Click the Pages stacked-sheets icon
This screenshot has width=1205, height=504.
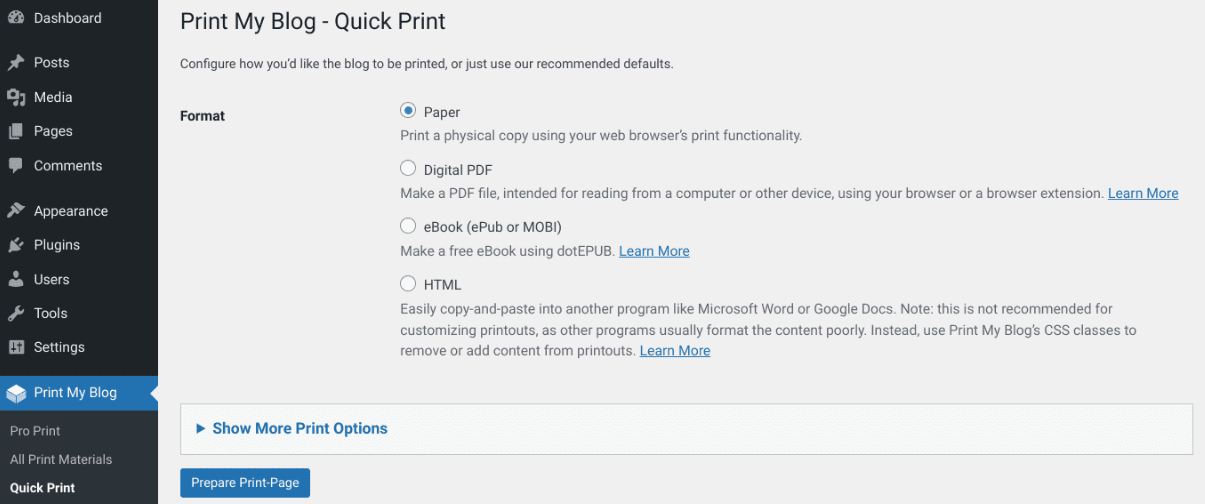click(16, 131)
